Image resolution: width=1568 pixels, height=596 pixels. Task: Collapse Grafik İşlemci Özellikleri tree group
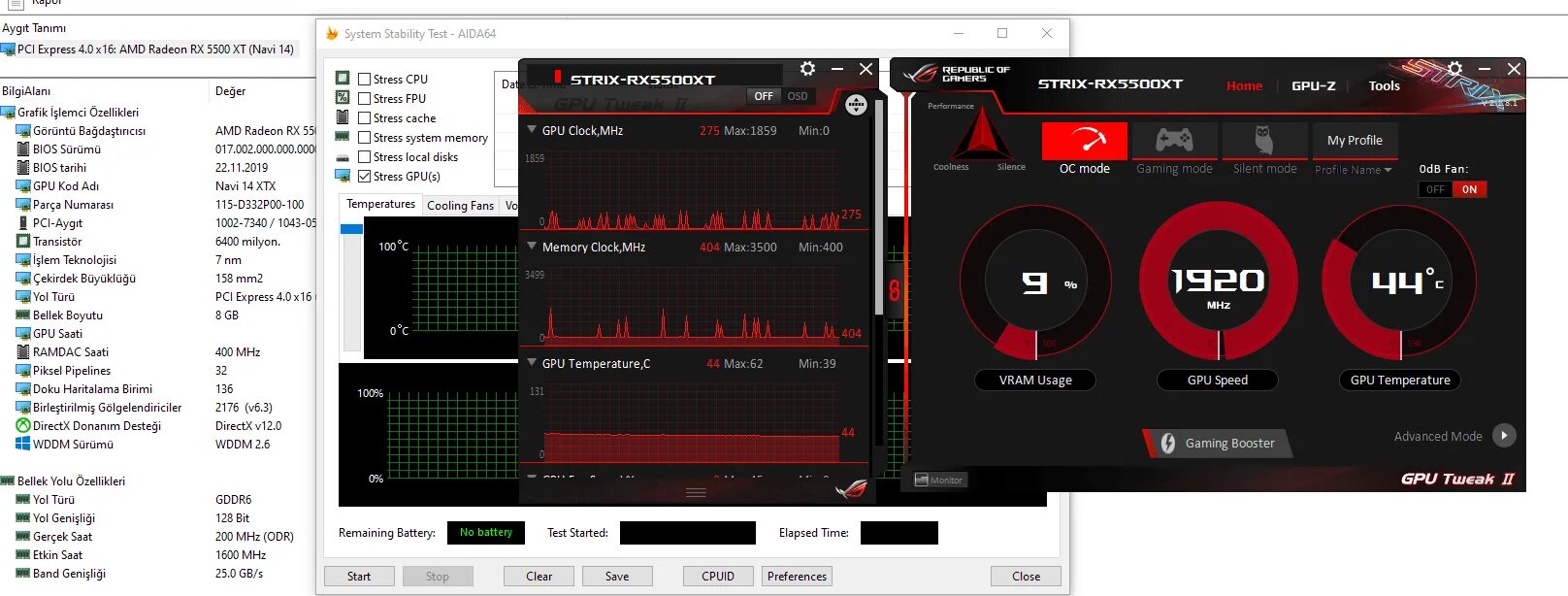(8, 113)
